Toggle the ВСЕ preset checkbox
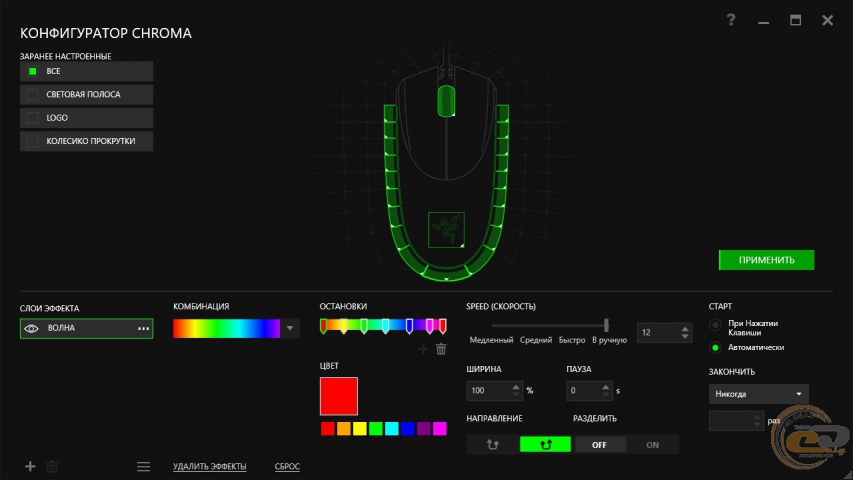 point(33,71)
